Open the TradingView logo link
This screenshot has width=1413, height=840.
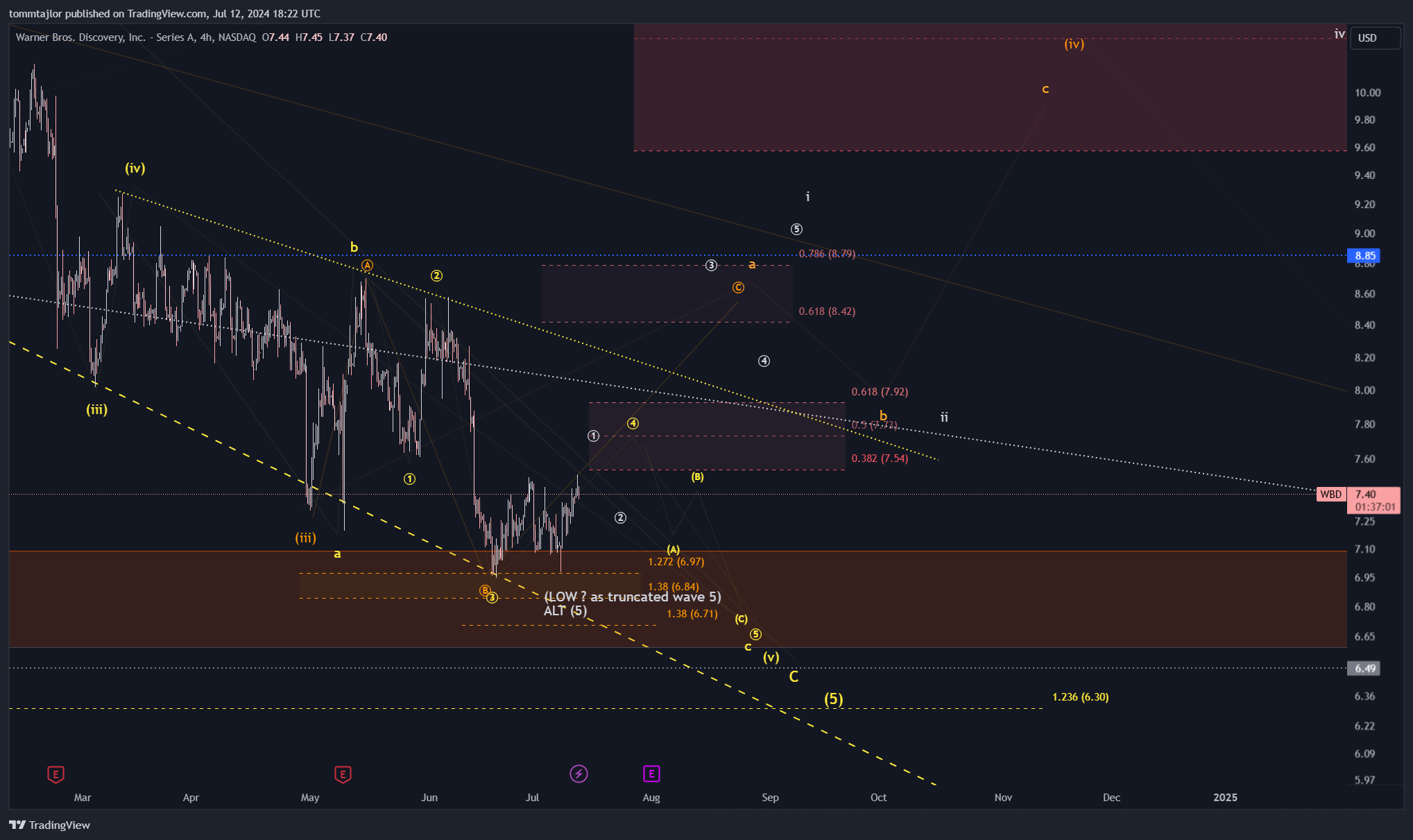(x=49, y=825)
